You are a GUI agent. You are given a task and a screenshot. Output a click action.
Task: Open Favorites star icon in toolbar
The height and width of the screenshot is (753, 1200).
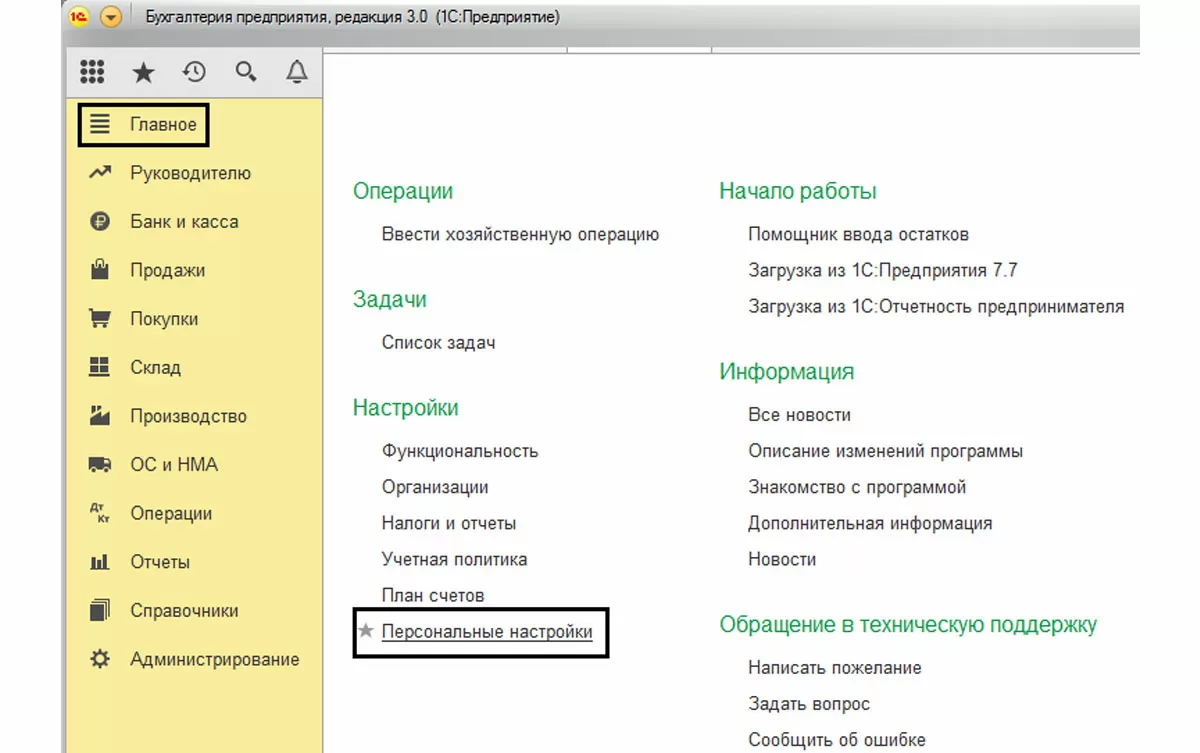coord(143,72)
